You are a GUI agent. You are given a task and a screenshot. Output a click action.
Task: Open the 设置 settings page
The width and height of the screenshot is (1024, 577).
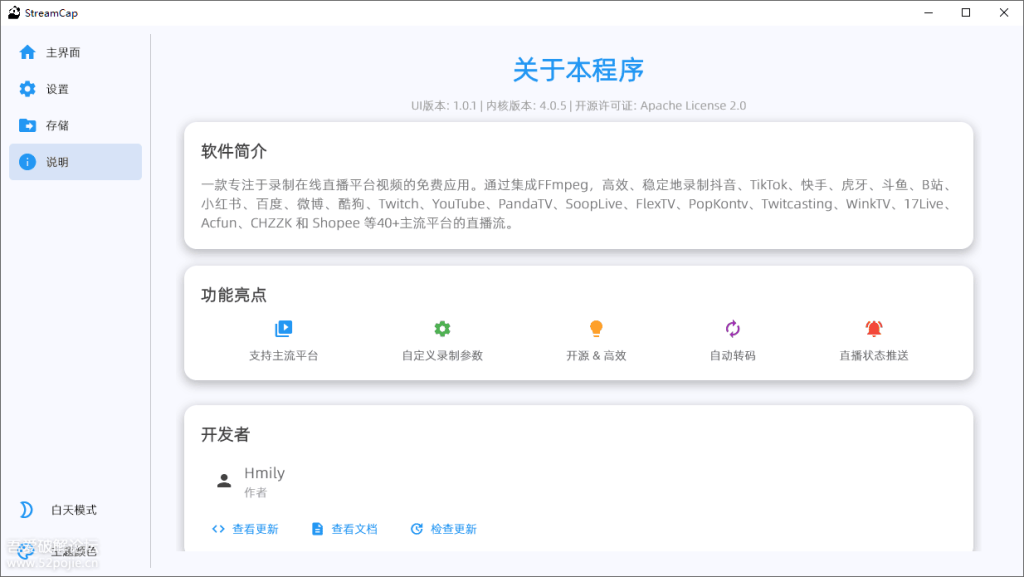pyautogui.click(x=75, y=89)
